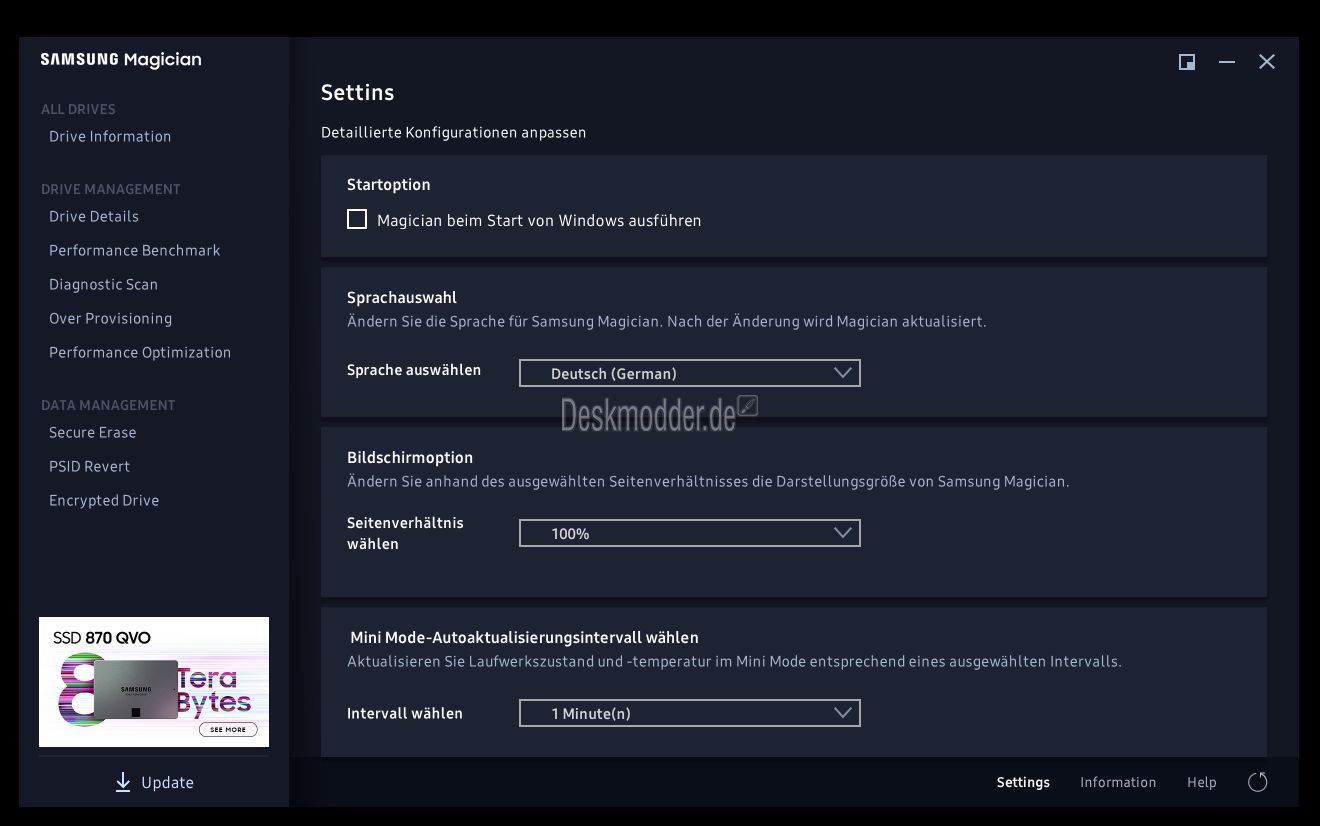
Task: Click the Update button
Action: tap(154, 782)
